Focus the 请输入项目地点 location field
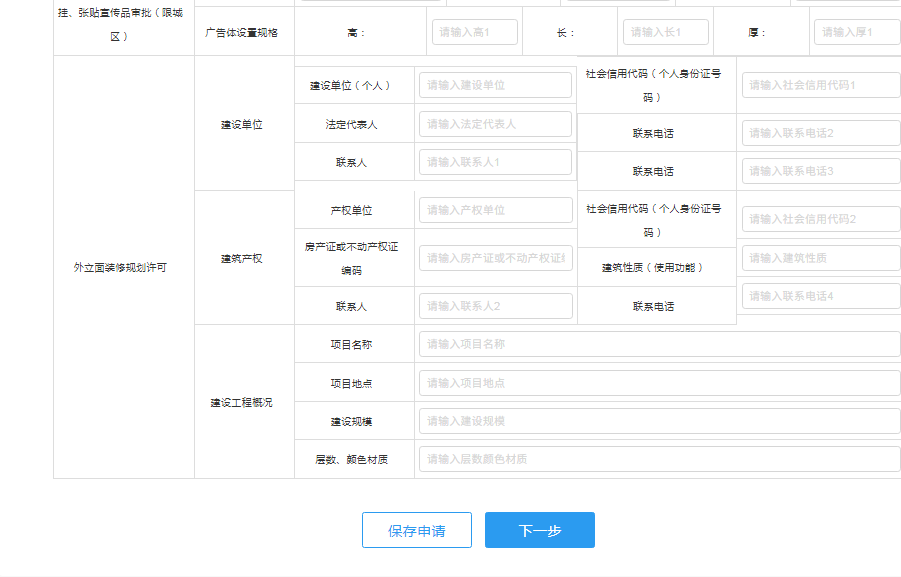Screen dimensions: 901x577 [x=659, y=383]
